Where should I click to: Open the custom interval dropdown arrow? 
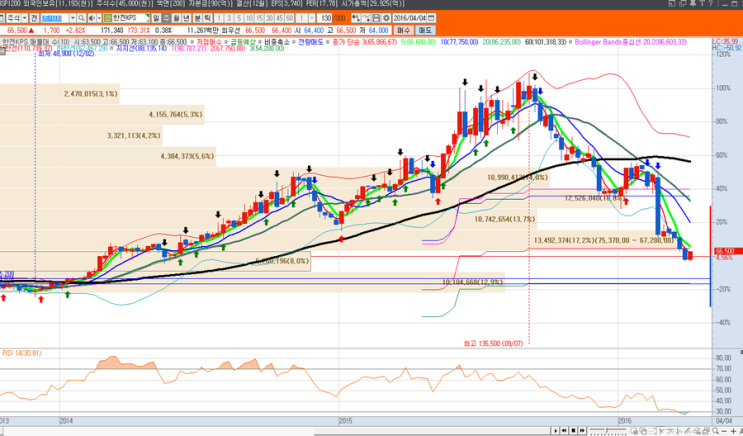tap(311, 18)
